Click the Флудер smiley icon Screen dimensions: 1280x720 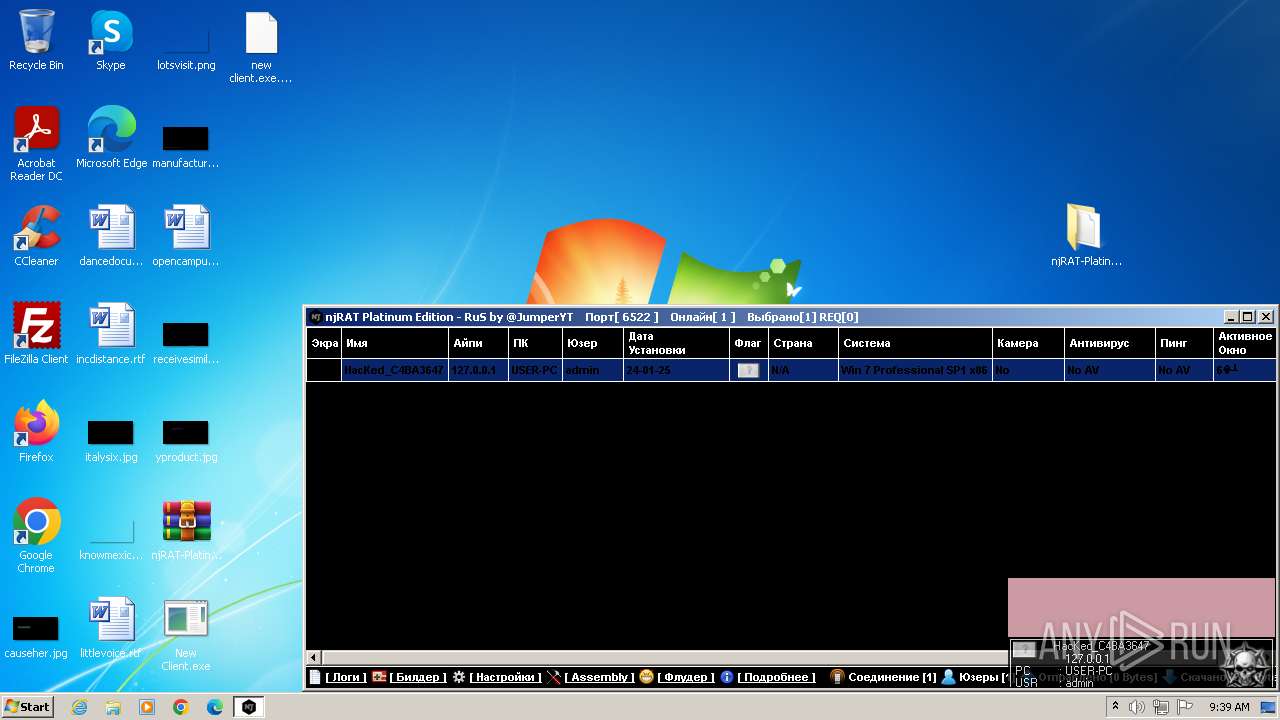646,677
